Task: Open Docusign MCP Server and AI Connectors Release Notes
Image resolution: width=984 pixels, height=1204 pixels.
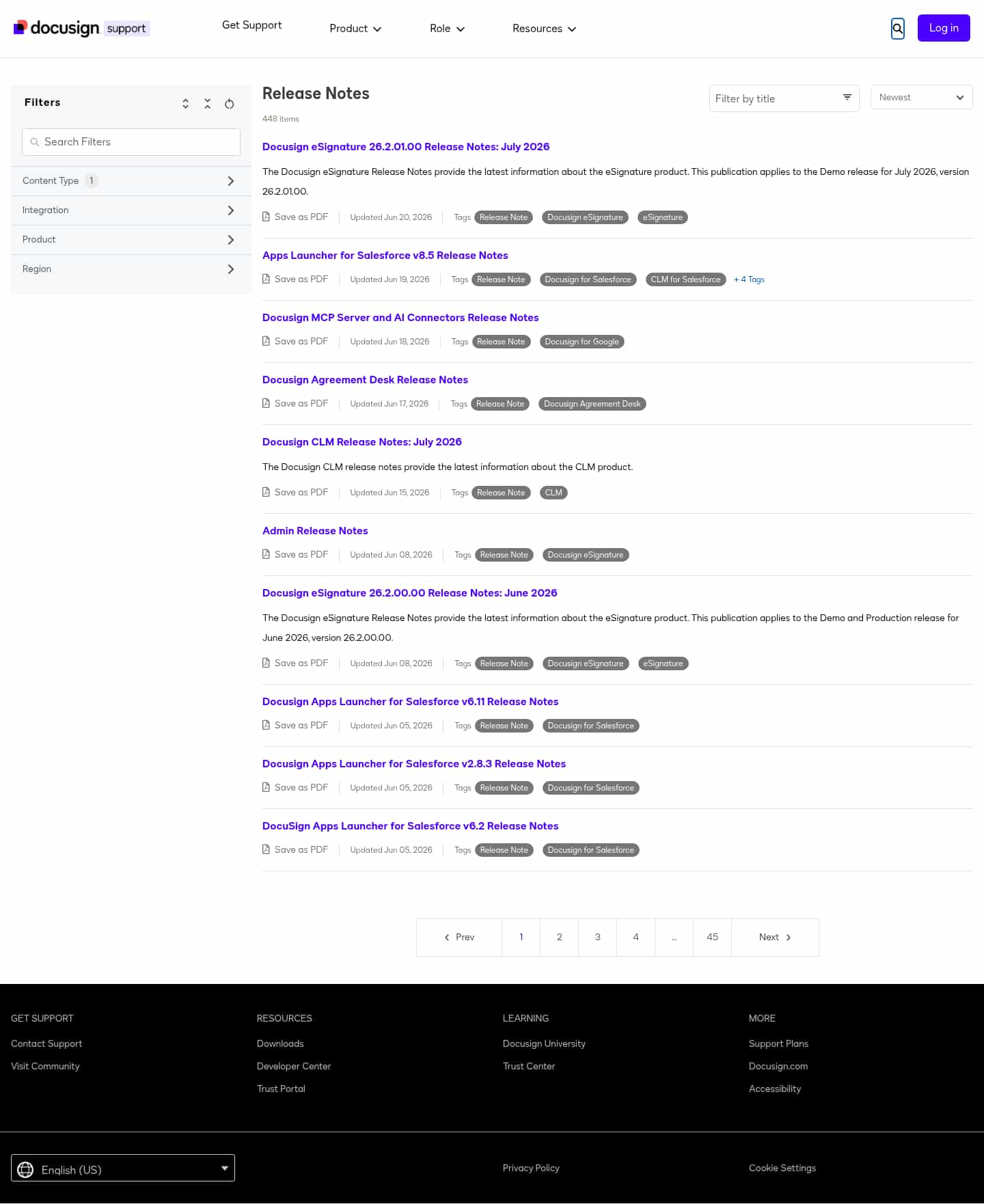Action: tap(400, 318)
